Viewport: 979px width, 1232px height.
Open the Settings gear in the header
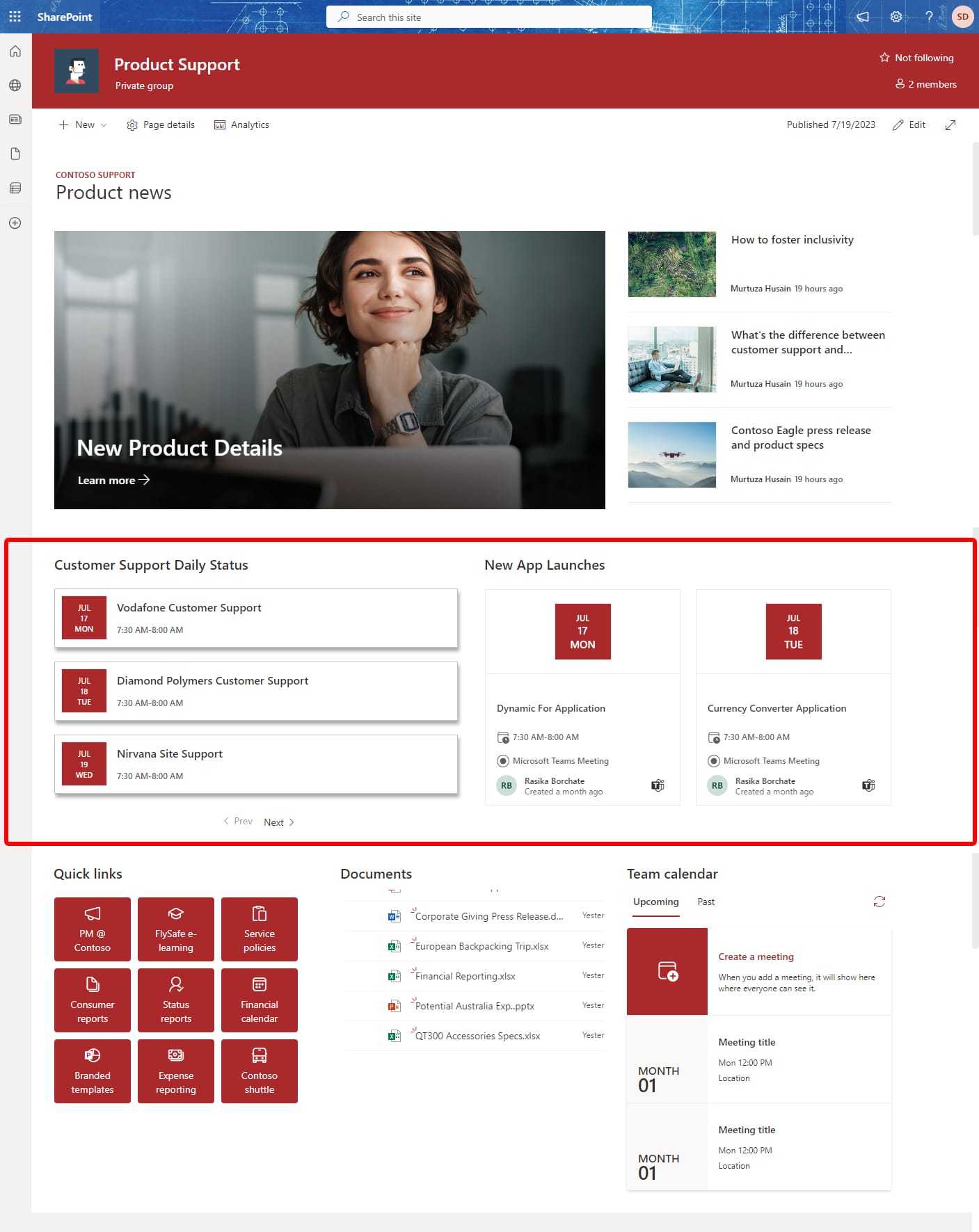896,17
